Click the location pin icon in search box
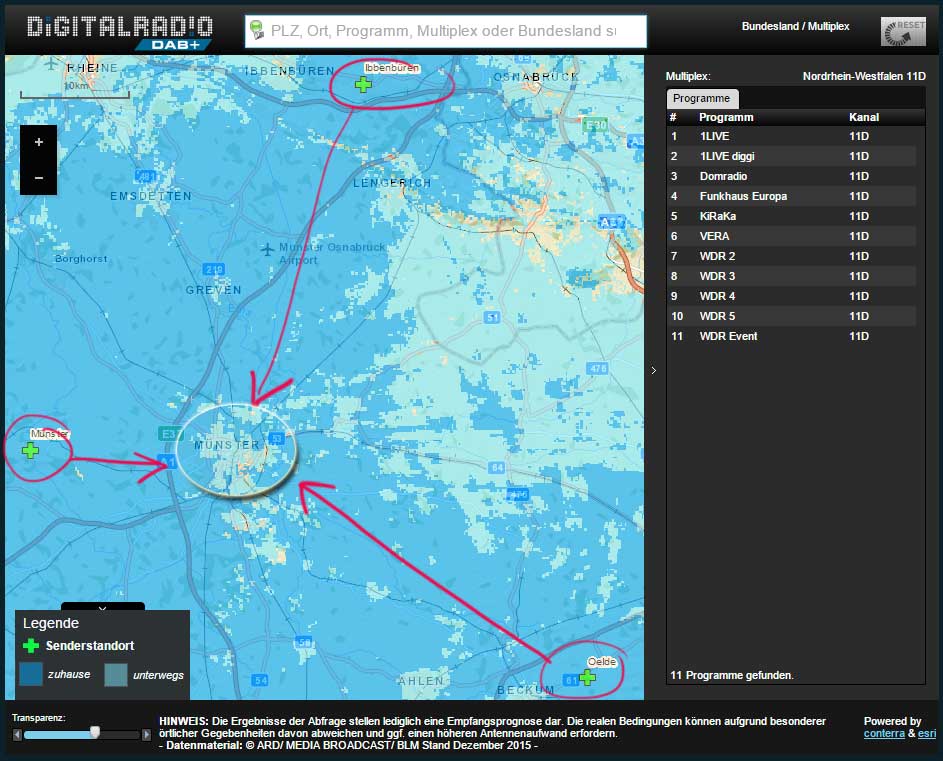Screen dimensions: 943x761 257,31
